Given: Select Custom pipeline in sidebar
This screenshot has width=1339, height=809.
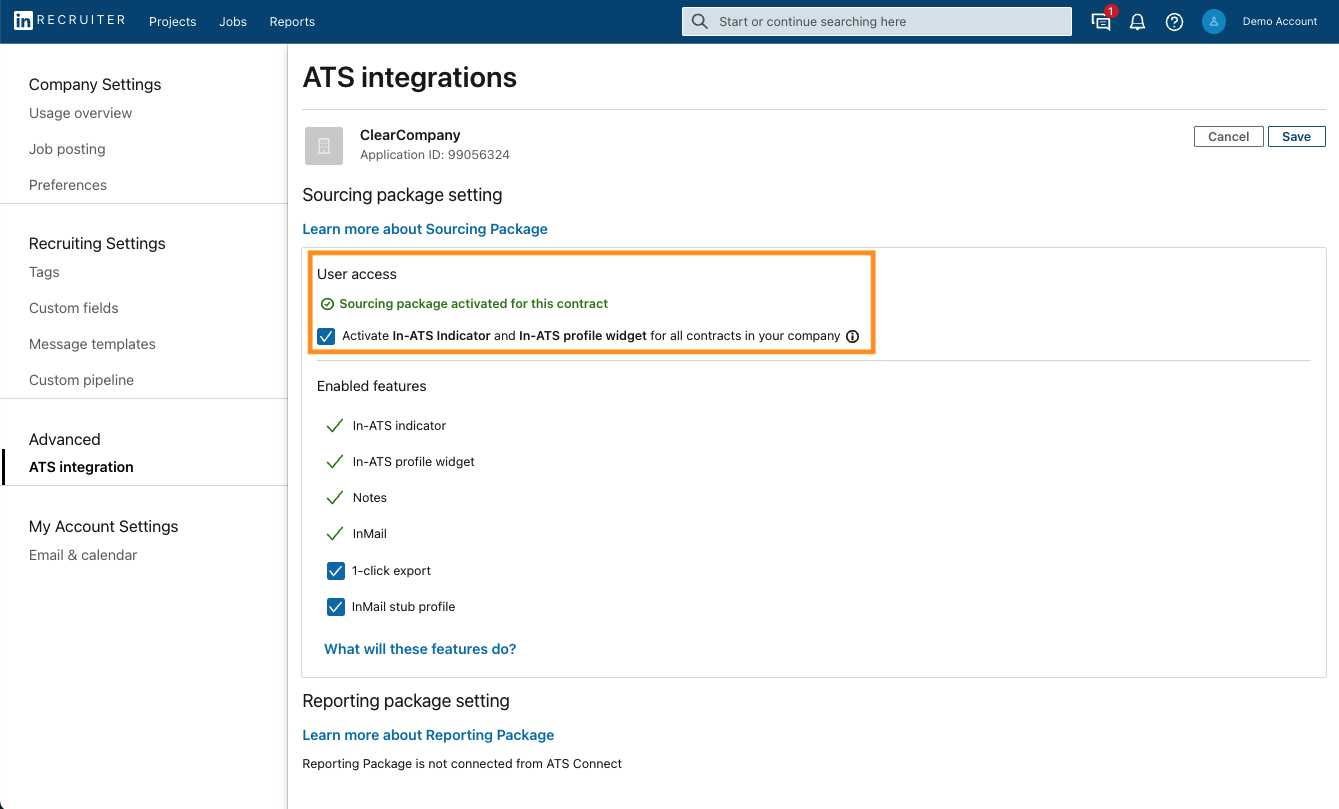Looking at the screenshot, I should pyautogui.click(x=81, y=380).
